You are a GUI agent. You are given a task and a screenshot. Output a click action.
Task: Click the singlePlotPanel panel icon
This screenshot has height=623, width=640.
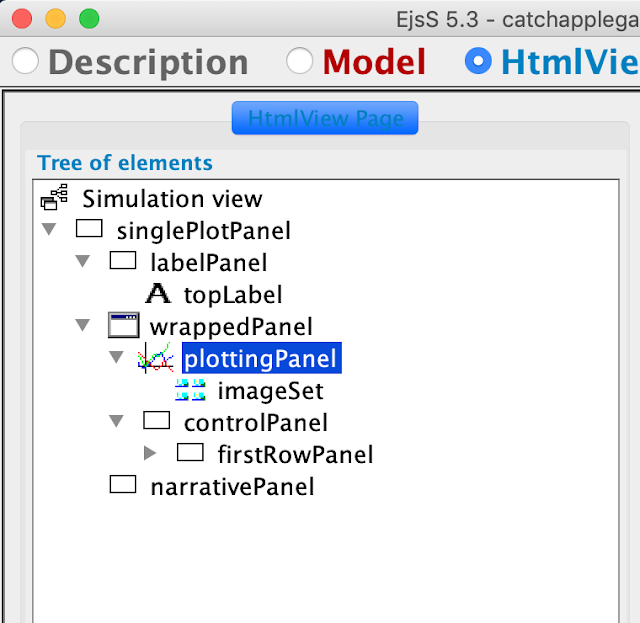(x=90, y=230)
